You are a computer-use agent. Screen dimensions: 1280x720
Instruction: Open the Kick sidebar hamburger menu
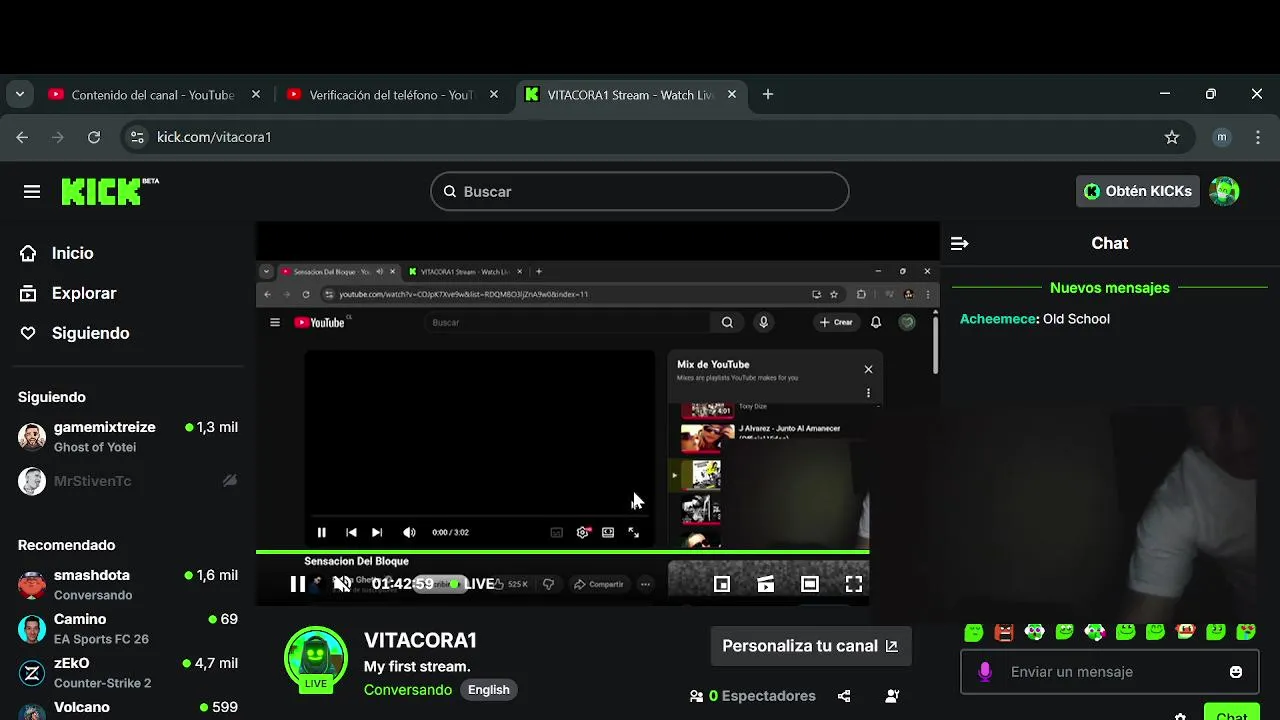pyautogui.click(x=32, y=191)
